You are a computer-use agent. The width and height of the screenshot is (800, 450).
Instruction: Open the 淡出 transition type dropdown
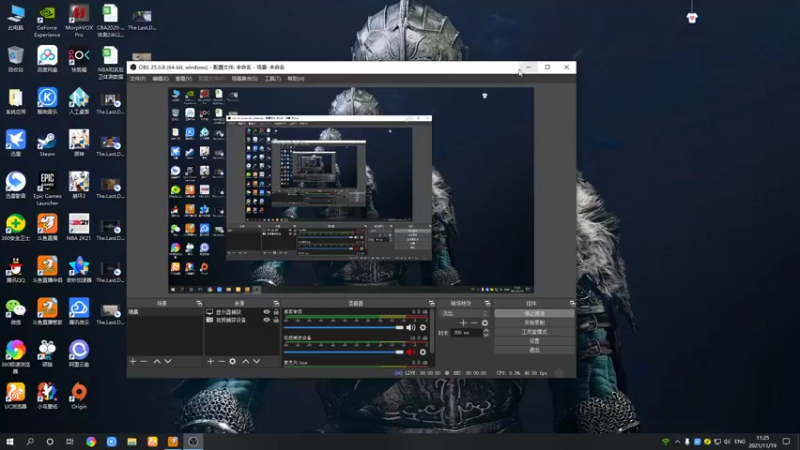click(x=465, y=314)
